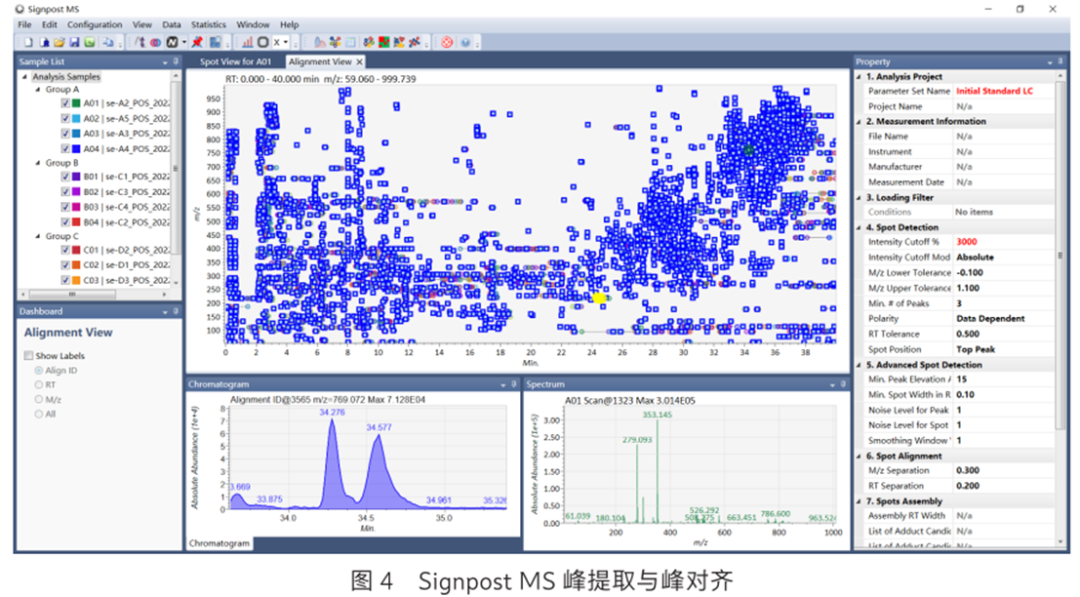Click the multicolor scatter dots icon
Viewport: 1080px width, 597px height.
pyautogui.click(x=368, y=42)
